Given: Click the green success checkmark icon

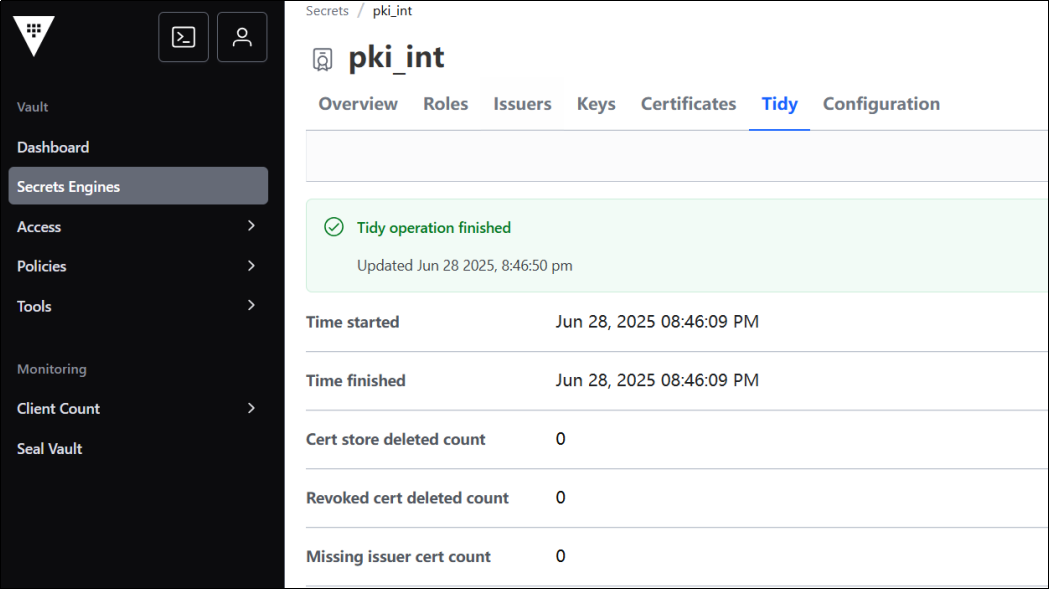Looking at the screenshot, I should [x=333, y=227].
